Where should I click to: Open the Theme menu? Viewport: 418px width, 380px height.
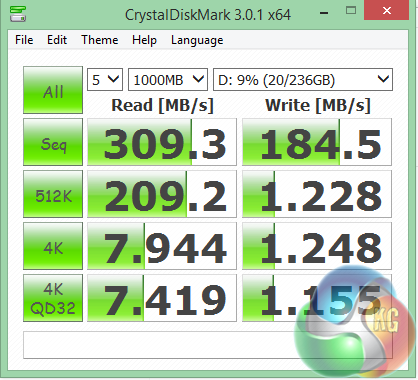(x=100, y=40)
